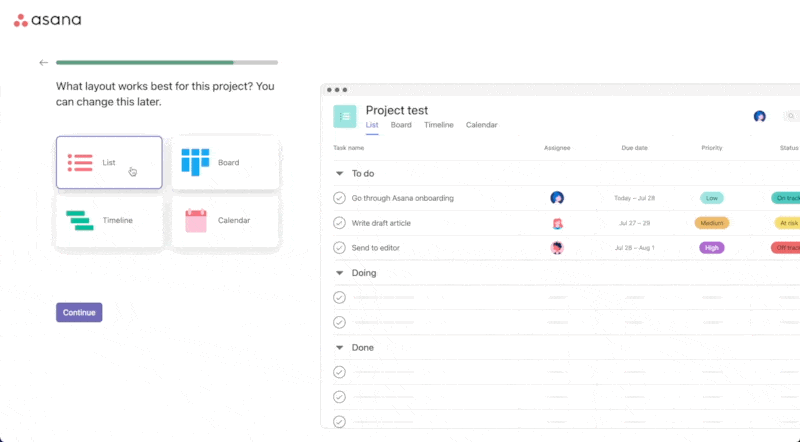Check first empty task under Doing
800x442 pixels.
[x=339, y=298]
